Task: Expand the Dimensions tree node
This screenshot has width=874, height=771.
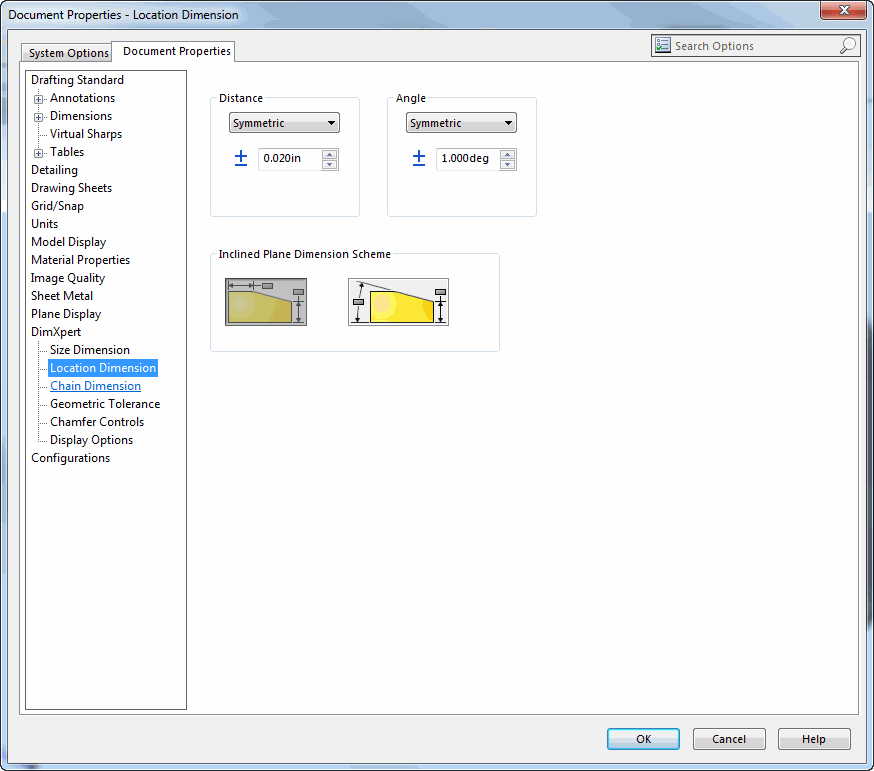Action: [x=38, y=117]
